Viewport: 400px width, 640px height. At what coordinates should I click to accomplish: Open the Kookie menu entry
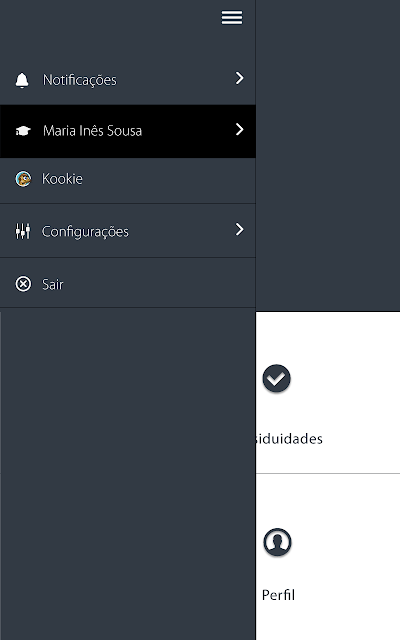point(128,181)
